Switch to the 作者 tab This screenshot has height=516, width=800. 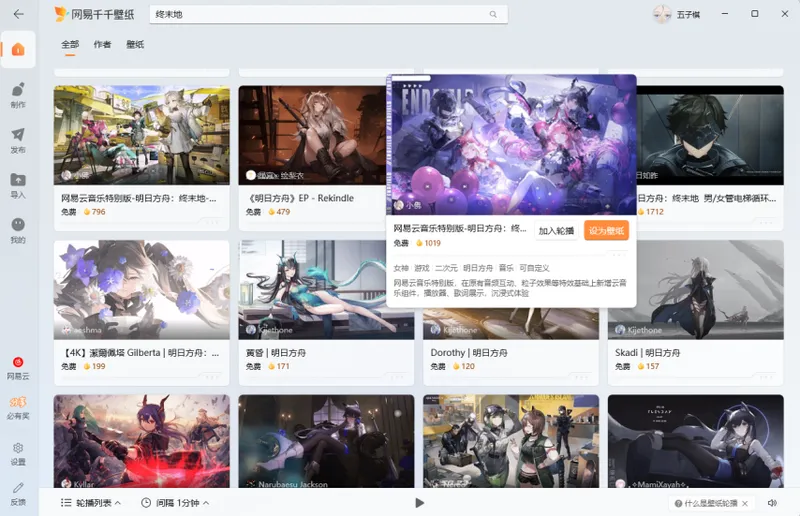(102, 44)
